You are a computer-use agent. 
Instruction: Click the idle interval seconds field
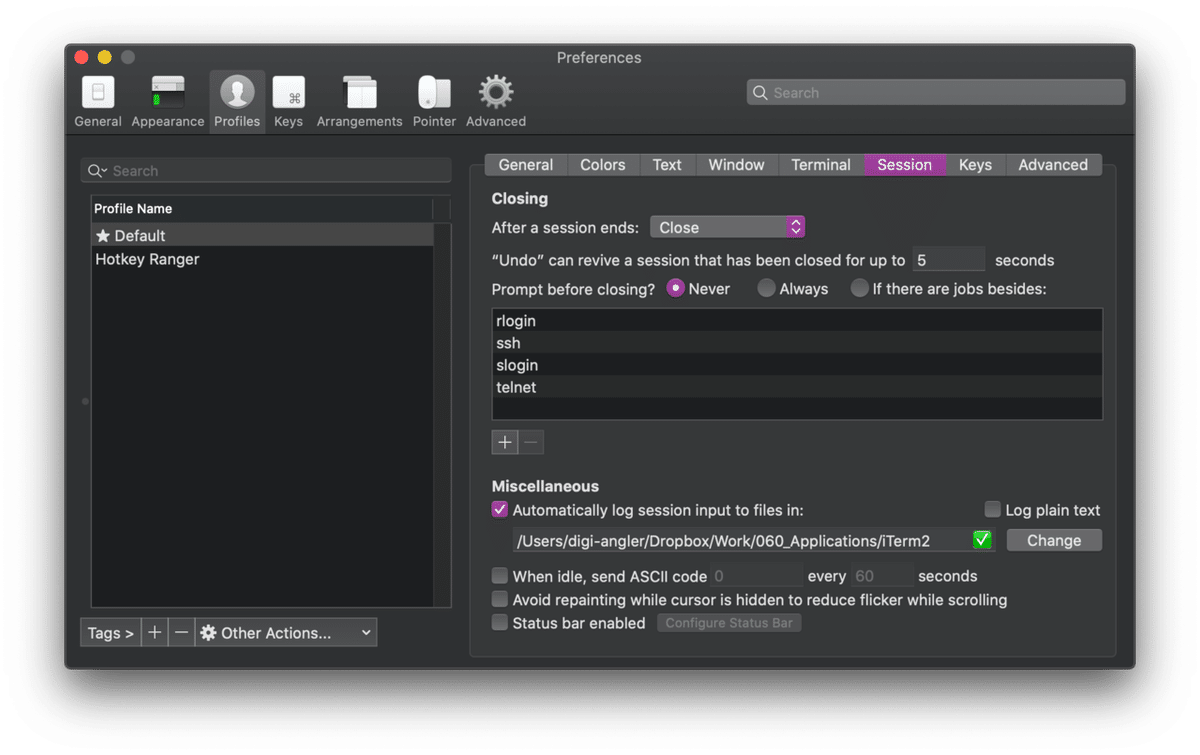[883, 576]
